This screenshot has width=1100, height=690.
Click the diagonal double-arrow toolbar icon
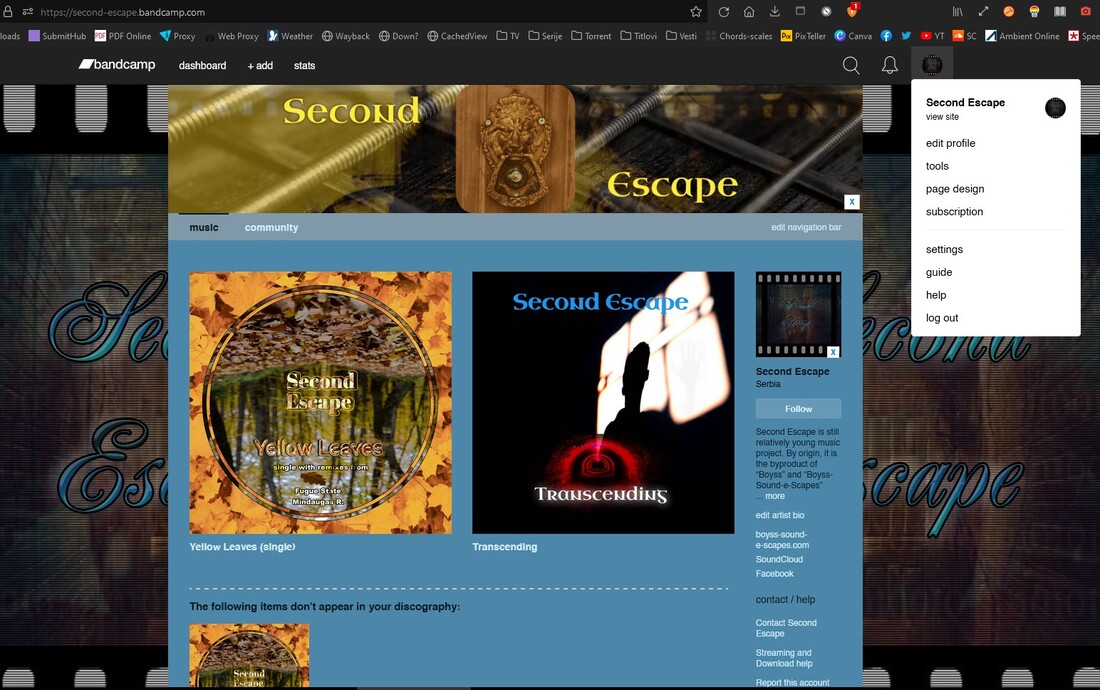pos(983,12)
